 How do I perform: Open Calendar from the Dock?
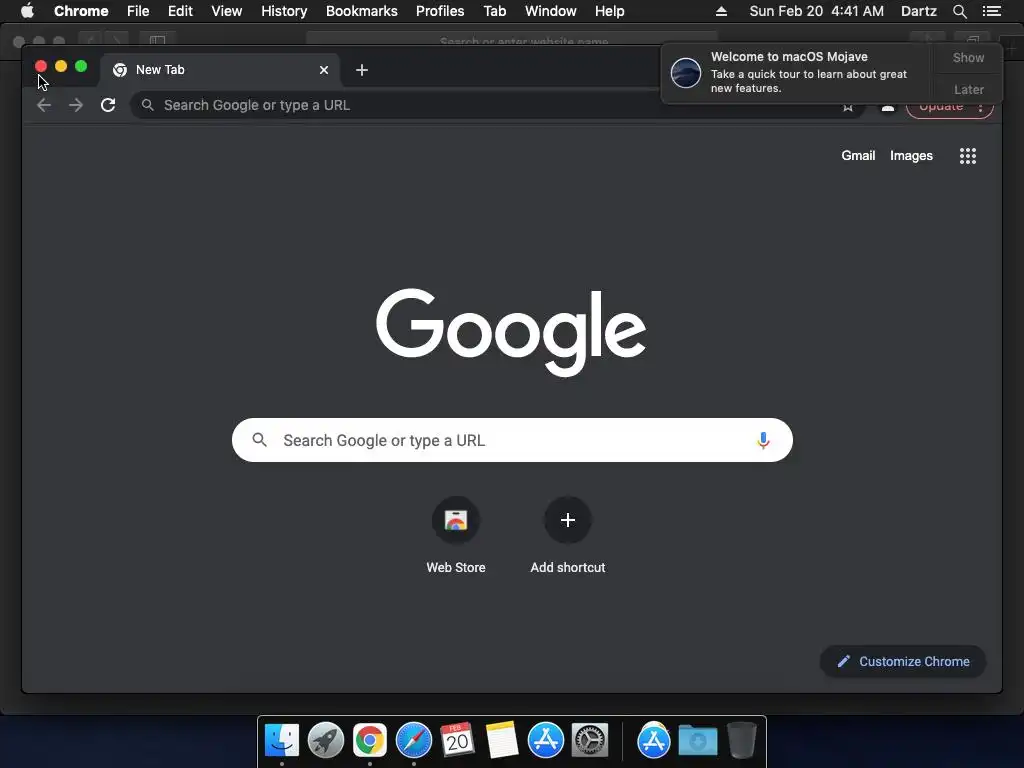[457, 741]
